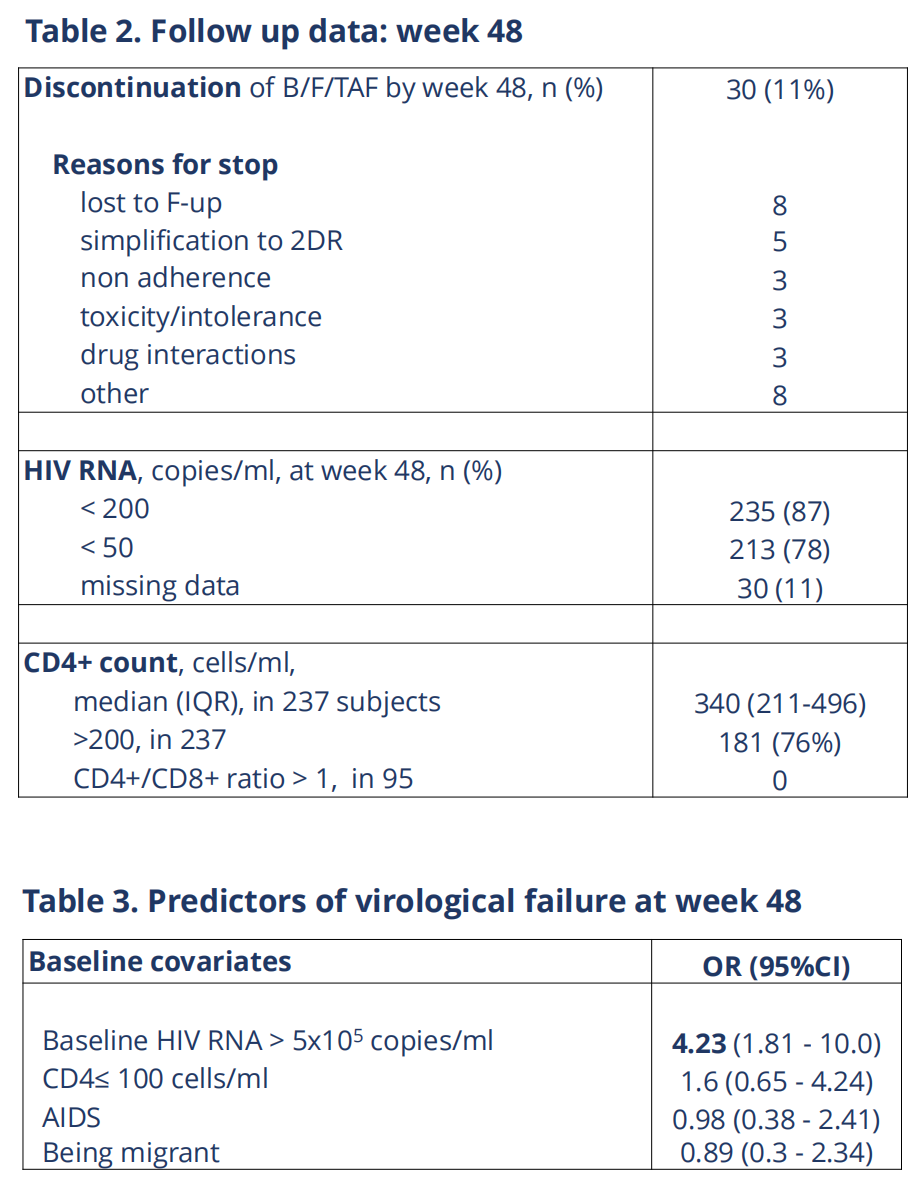Select the drug interactions row label
The image size is (916, 1178).
coord(188,355)
